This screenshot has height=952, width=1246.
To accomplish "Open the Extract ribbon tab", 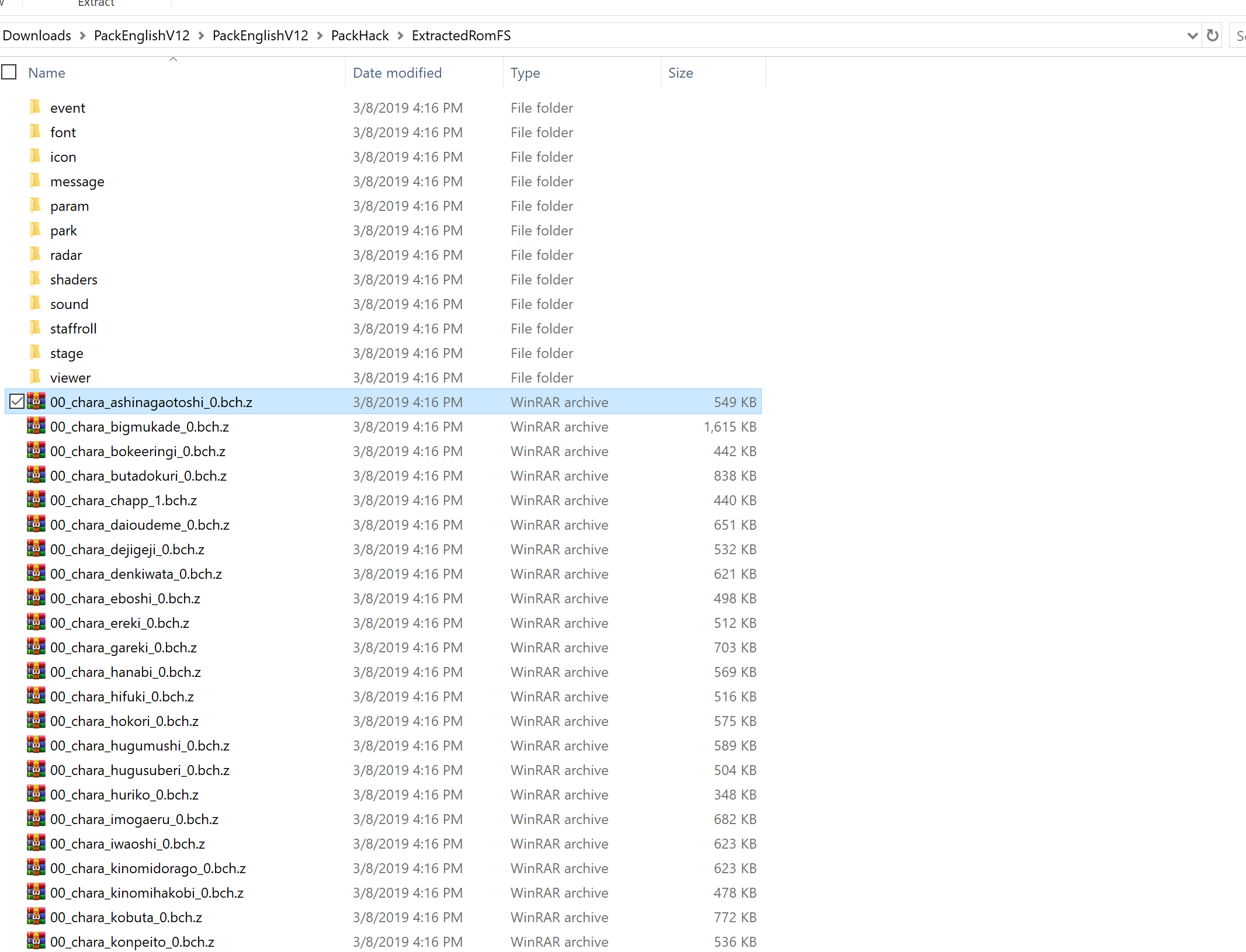I will [x=96, y=4].
